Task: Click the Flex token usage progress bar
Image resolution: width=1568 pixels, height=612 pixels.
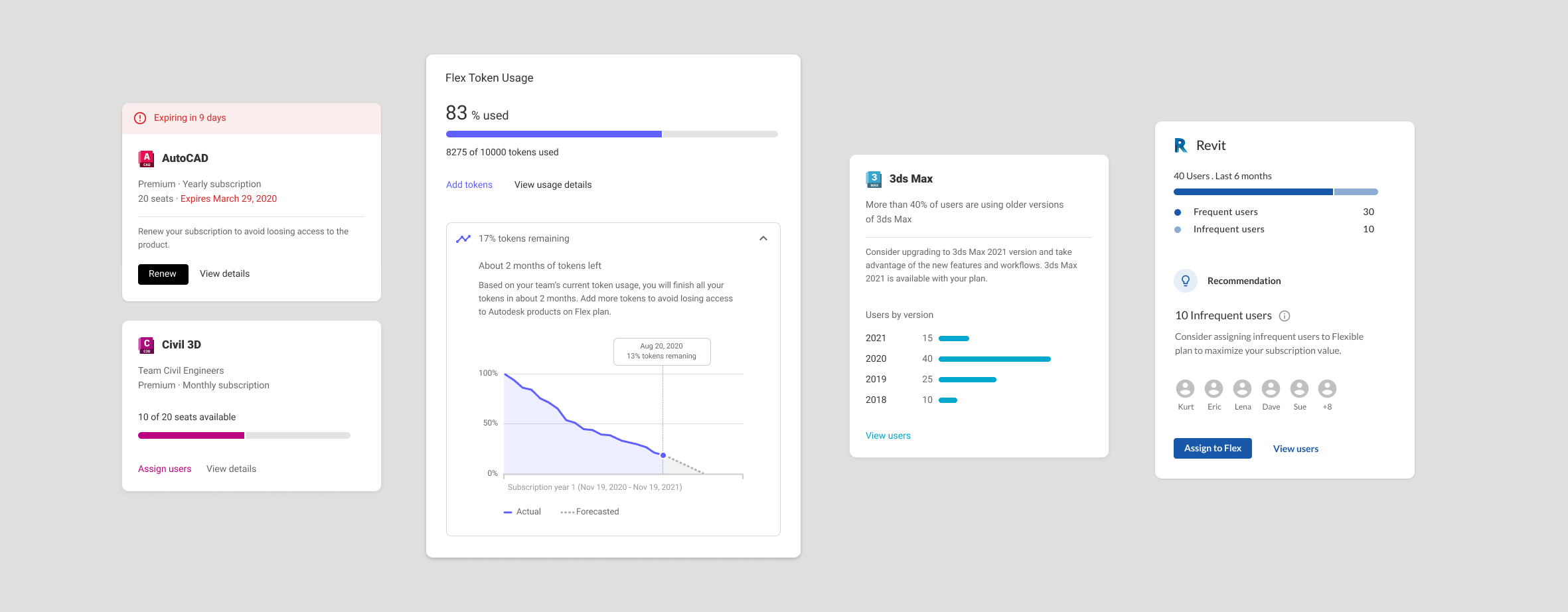Action: click(x=612, y=134)
